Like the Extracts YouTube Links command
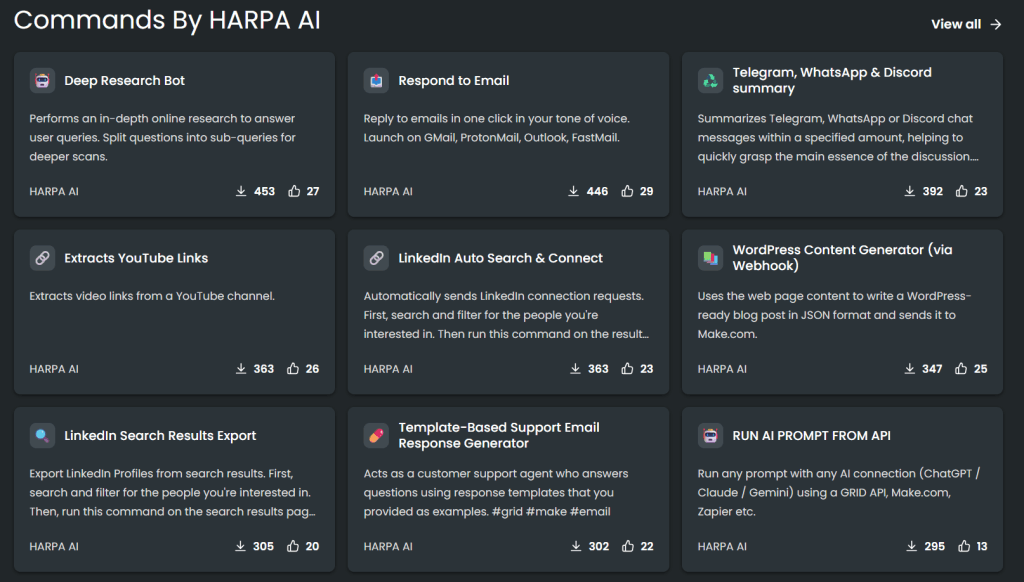This screenshot has height=582, width=1024. point(293,369)
